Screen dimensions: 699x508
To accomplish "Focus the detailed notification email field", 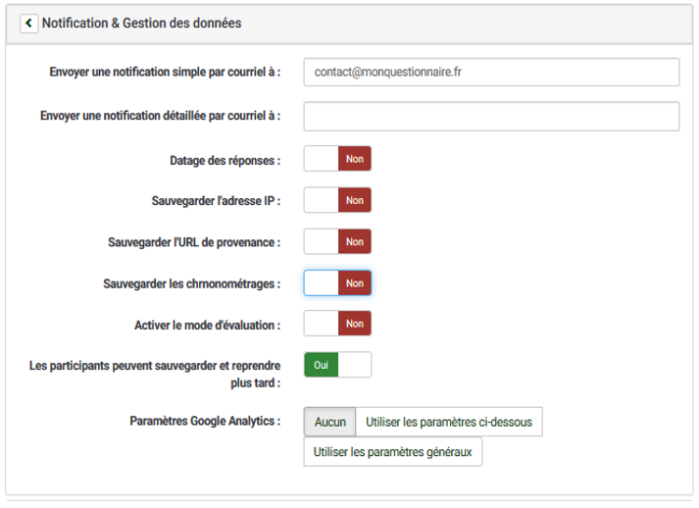I will coord(492,116).
